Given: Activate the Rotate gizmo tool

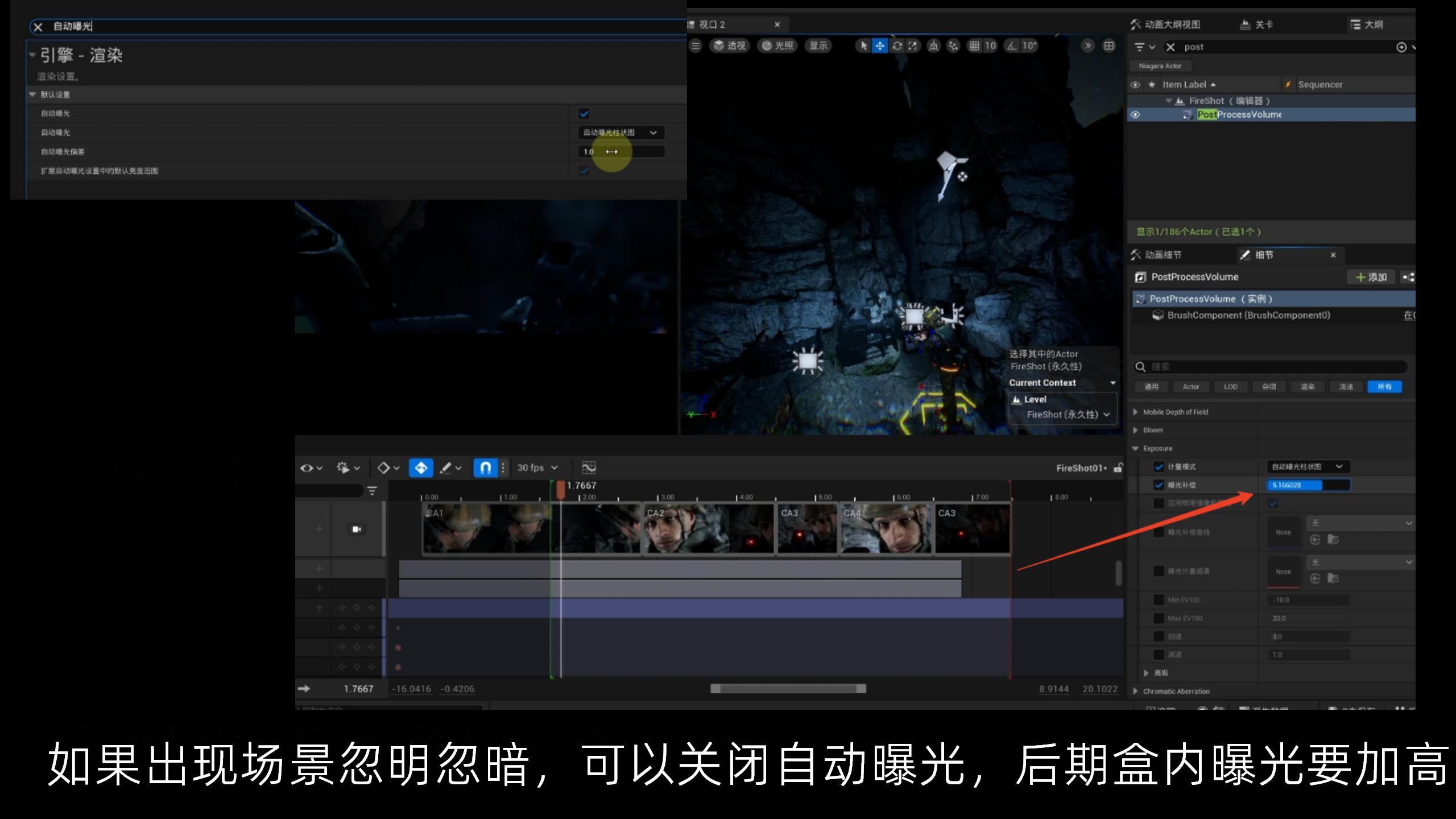Looking at the screenshot, I should [x=897, y=46].
